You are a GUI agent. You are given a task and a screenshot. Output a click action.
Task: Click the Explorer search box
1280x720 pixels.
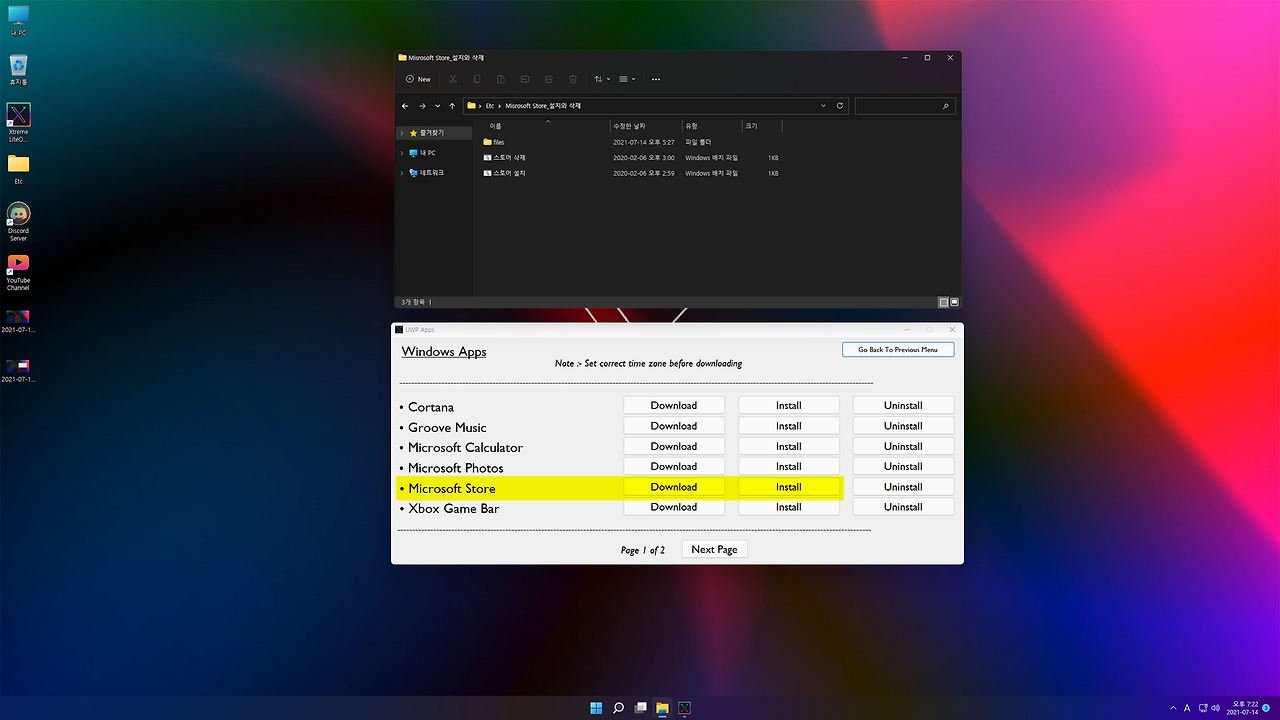coord(905,105)
